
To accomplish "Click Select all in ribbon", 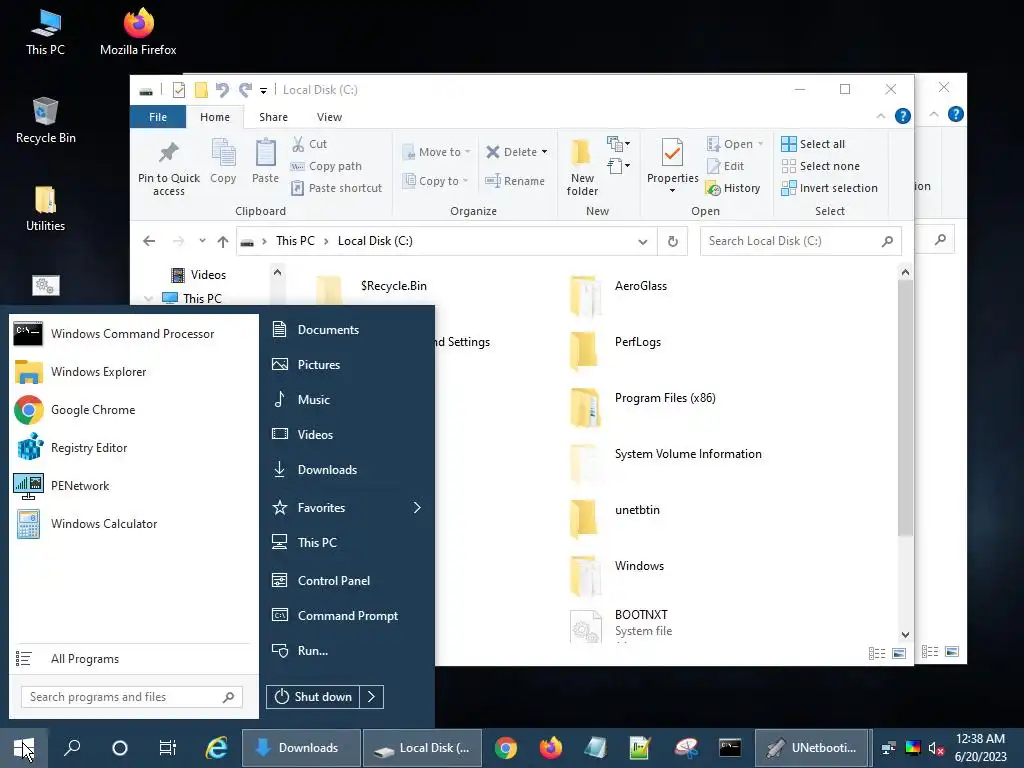I will 813,144.
